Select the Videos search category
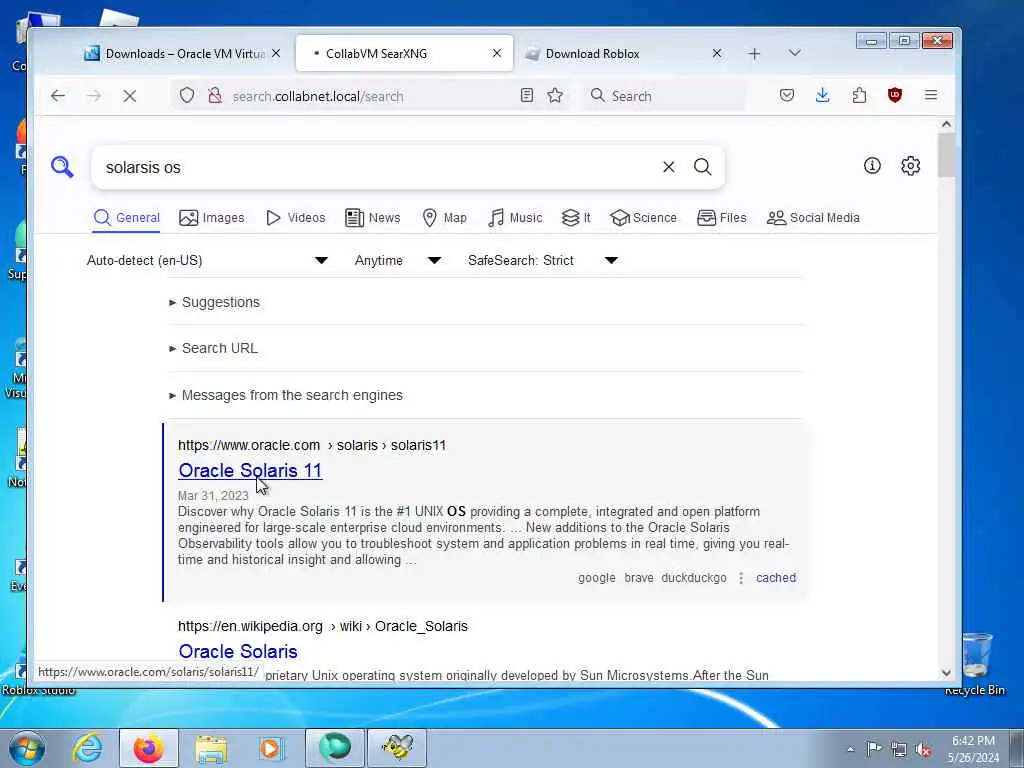Viewport: 1024px width, 768px height. pyautogui.click(x=296, y=218)
